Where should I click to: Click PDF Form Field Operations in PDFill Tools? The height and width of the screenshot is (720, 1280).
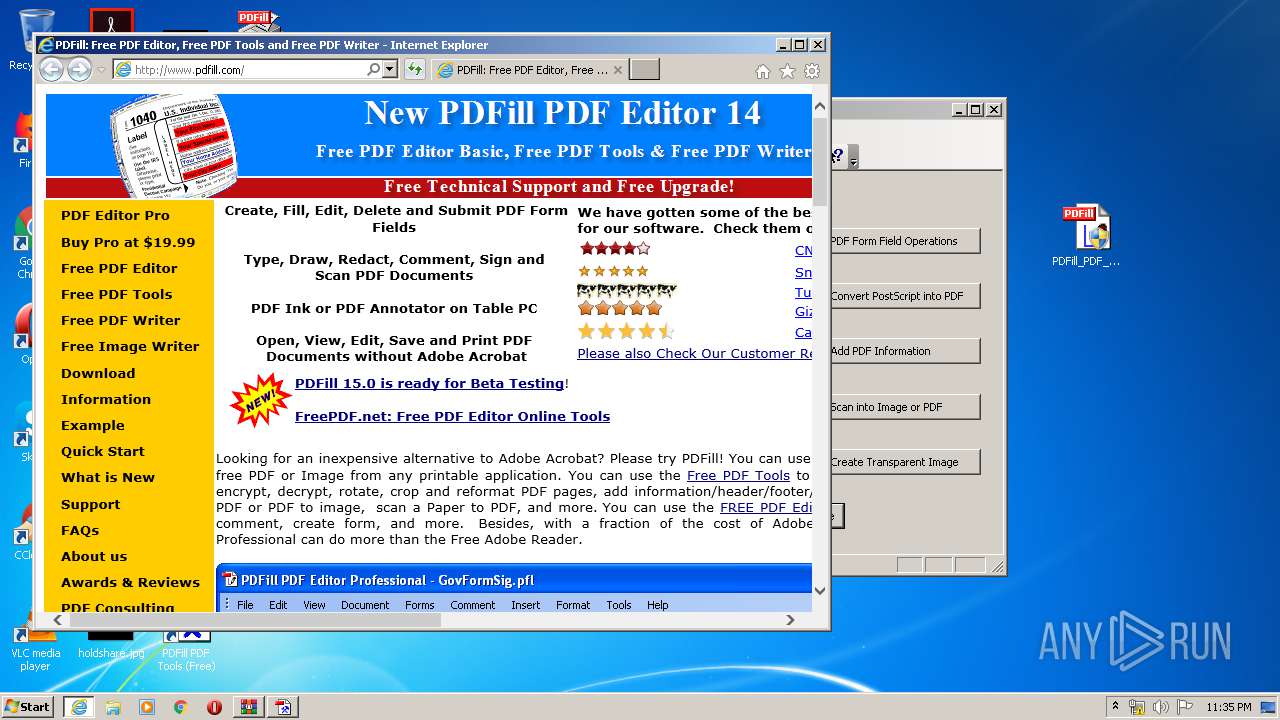click(x=904, y=241)
